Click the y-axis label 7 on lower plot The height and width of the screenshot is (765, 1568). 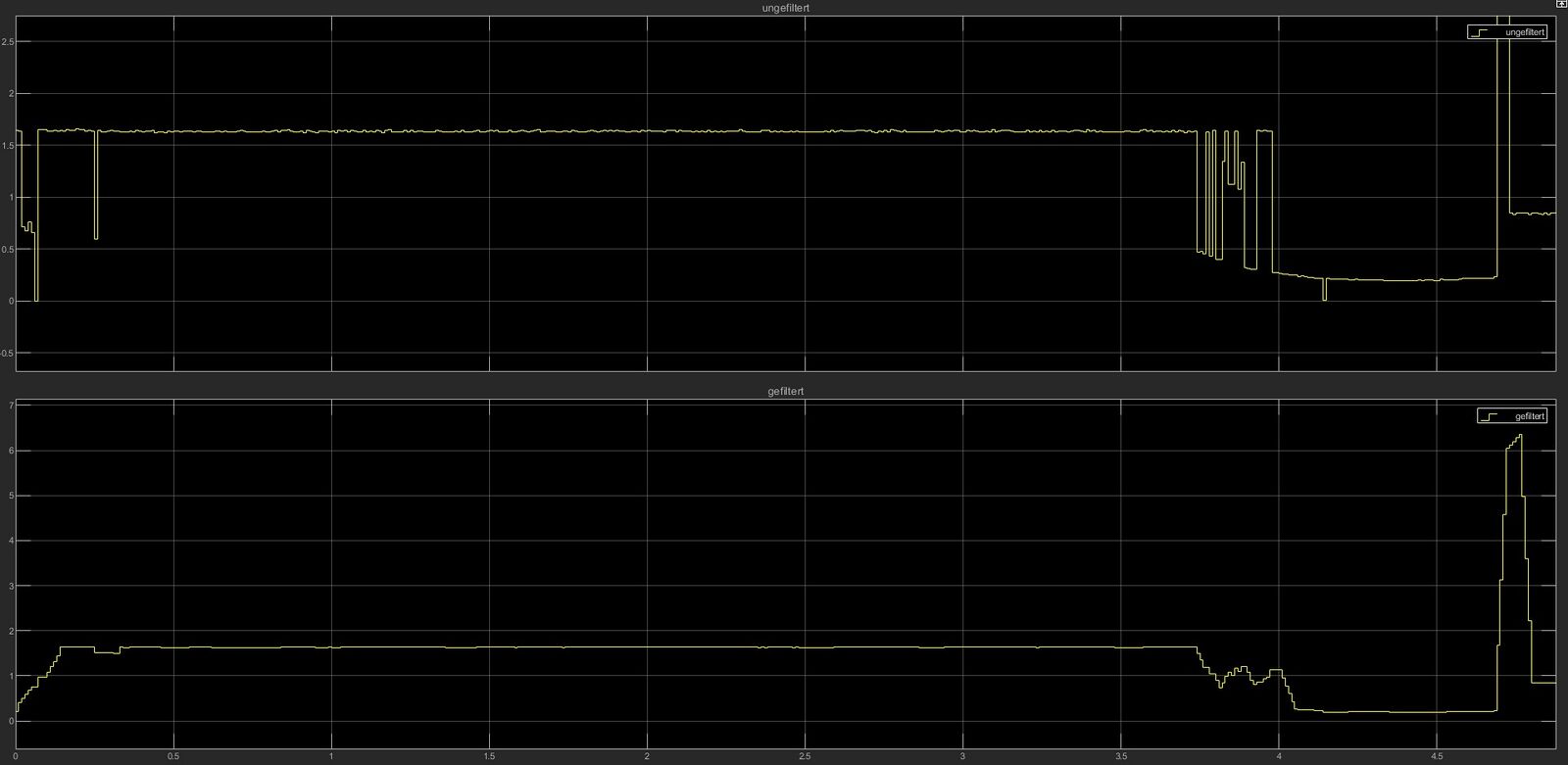[10, 406]
